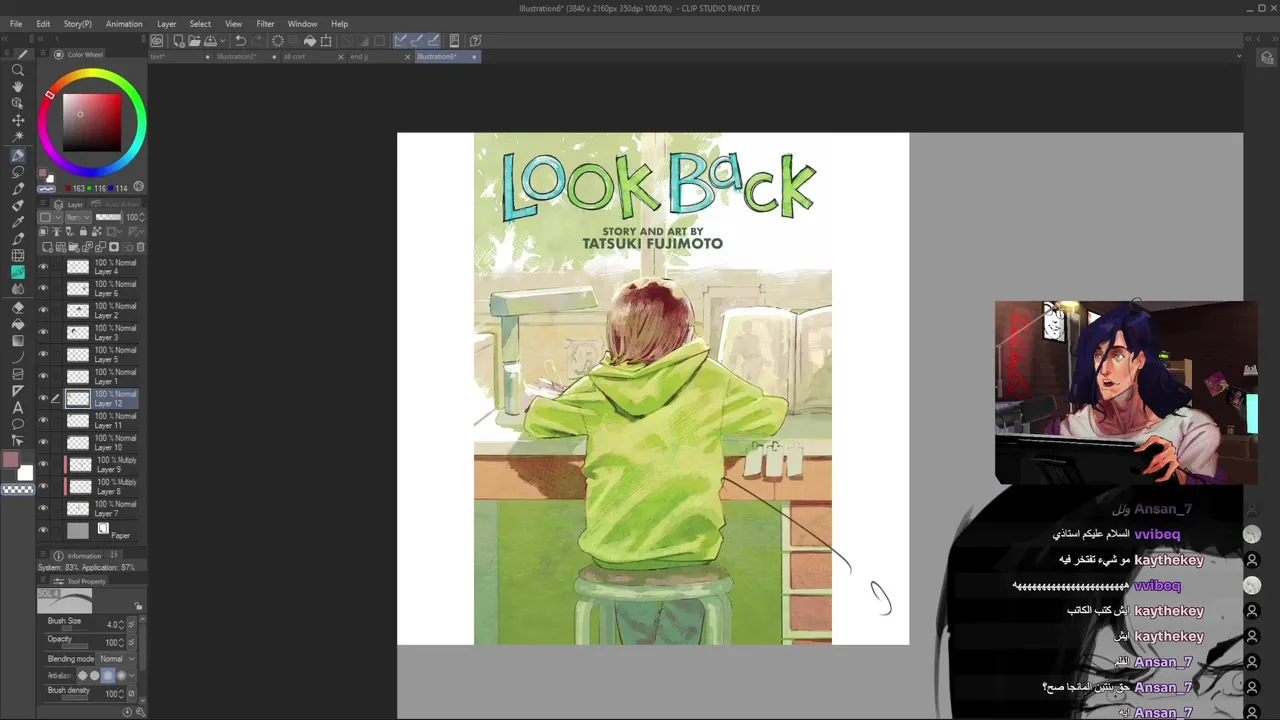This screenshot has height=720, width=1280.
Task: Select the Gradient tool
Action: click(18, 340)
